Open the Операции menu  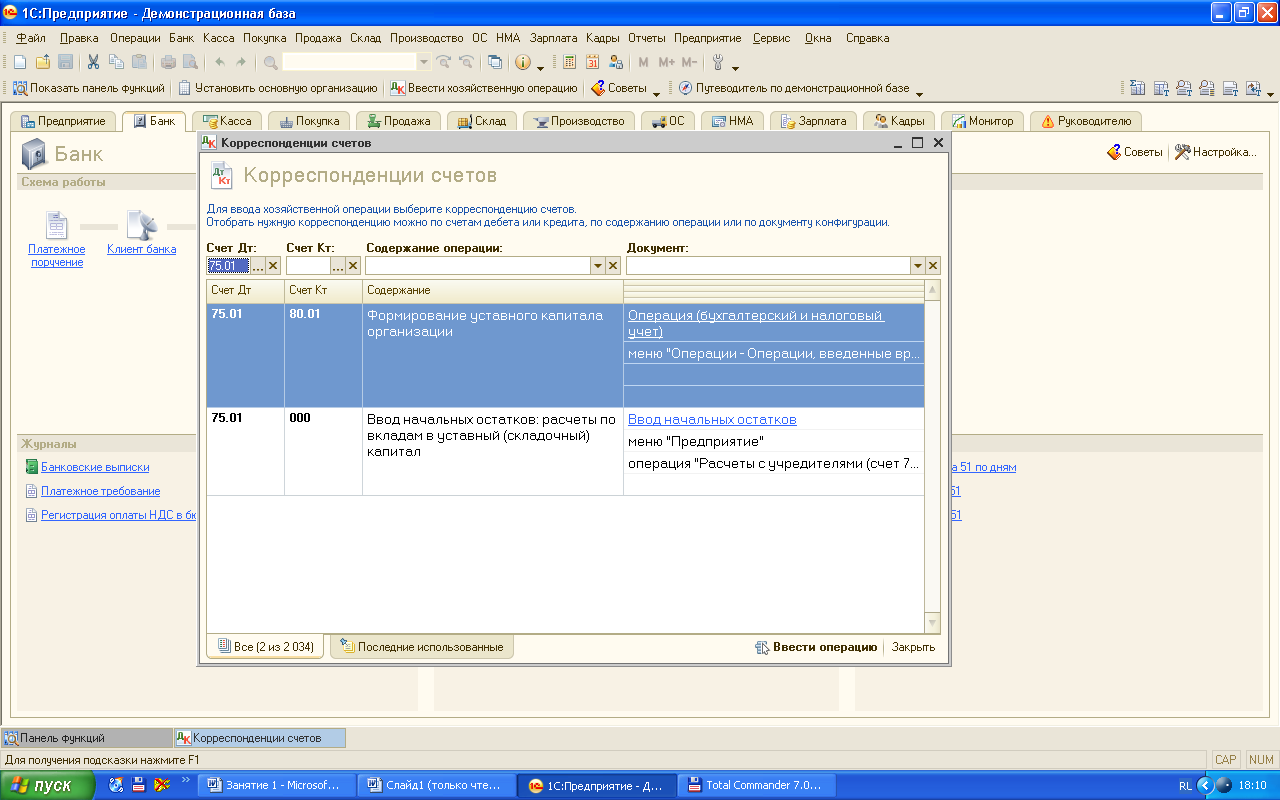[x=135, y=38]
